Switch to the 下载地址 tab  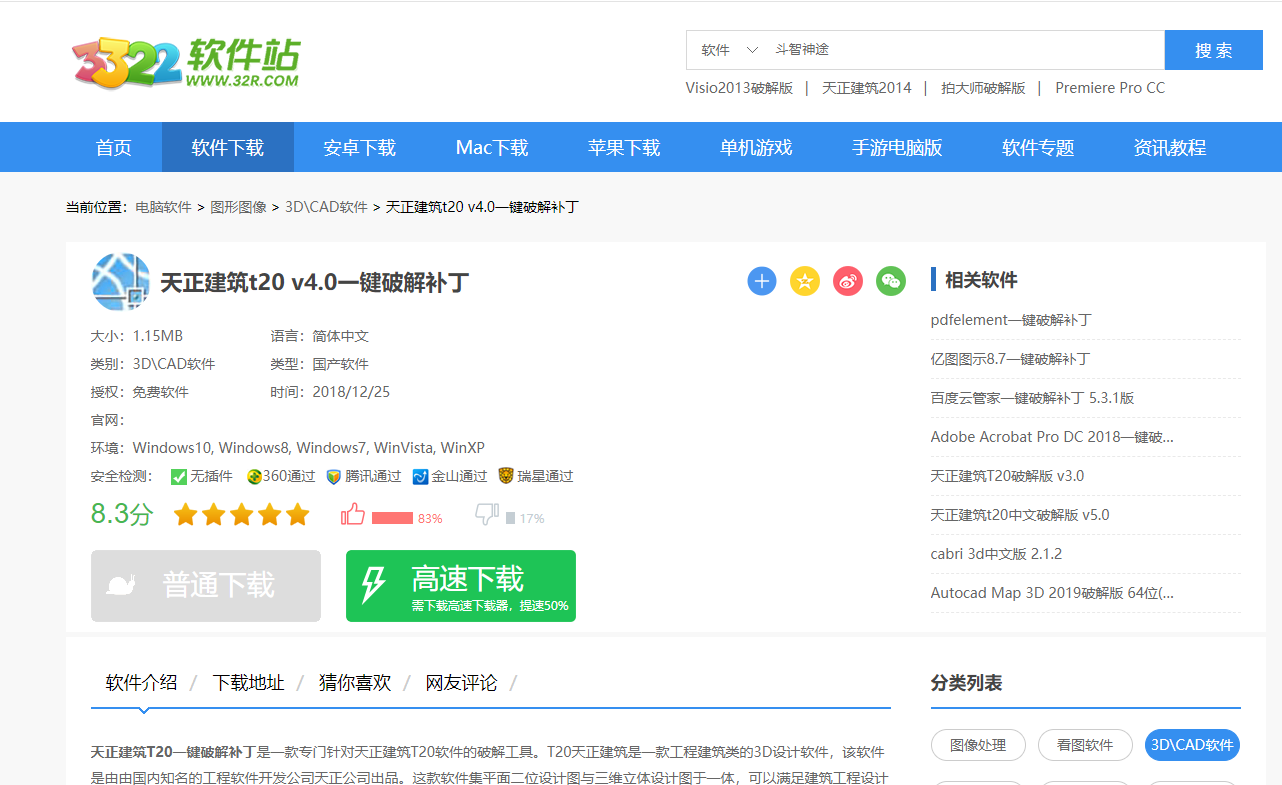[248, 683]
